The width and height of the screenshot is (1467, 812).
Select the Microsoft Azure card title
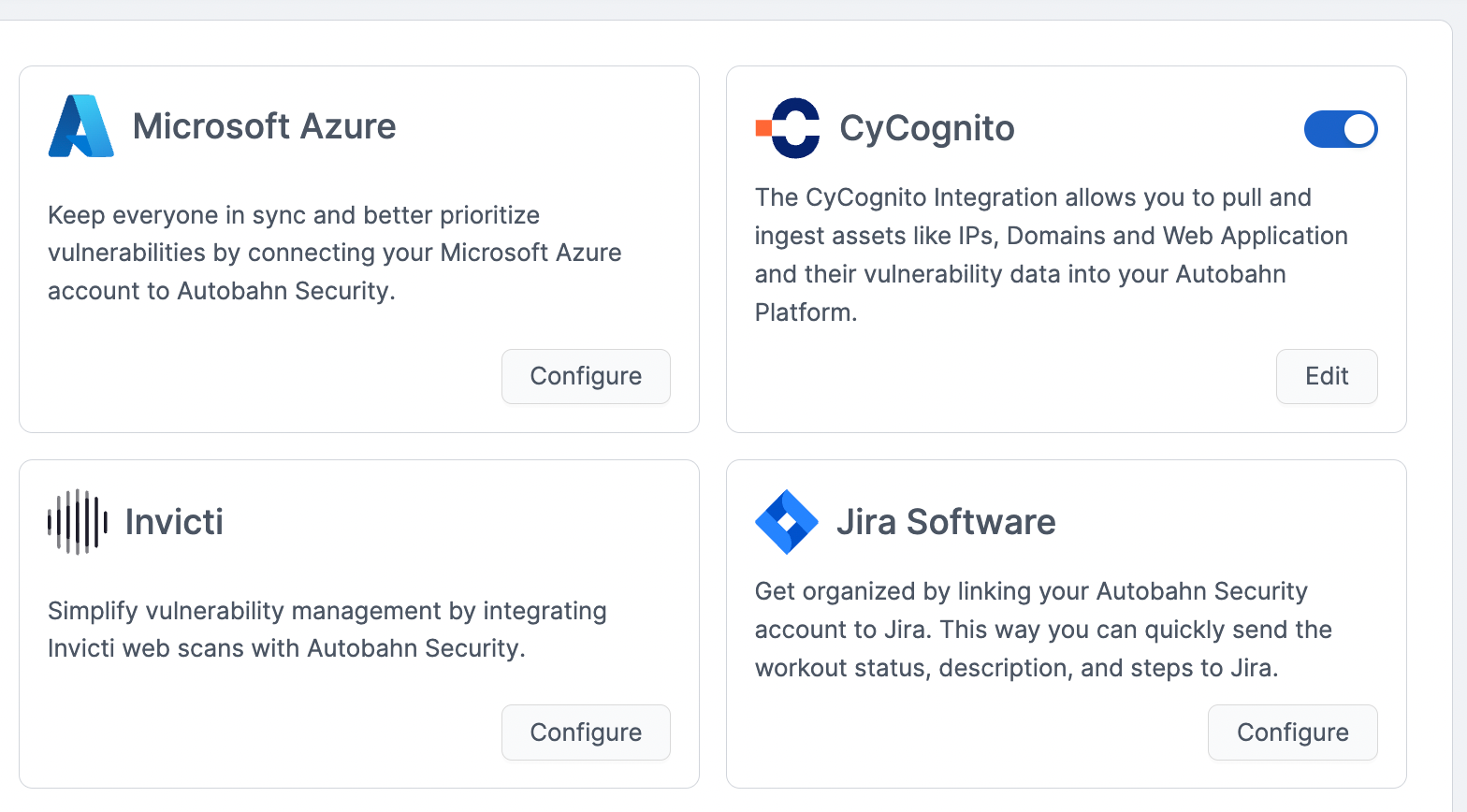pos(265,126)
